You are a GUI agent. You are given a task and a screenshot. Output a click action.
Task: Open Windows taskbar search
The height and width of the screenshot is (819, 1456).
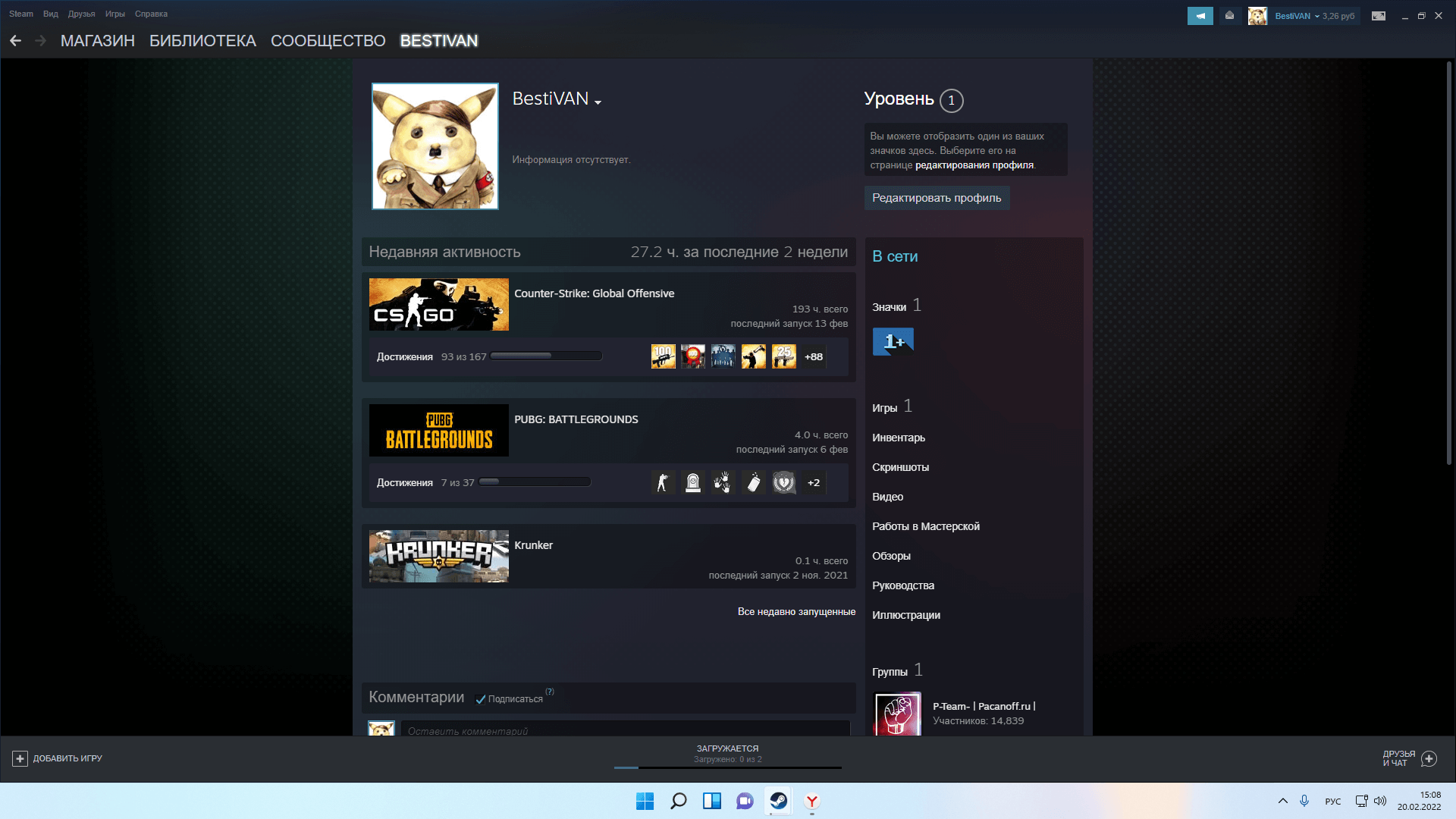click(679, 801)
